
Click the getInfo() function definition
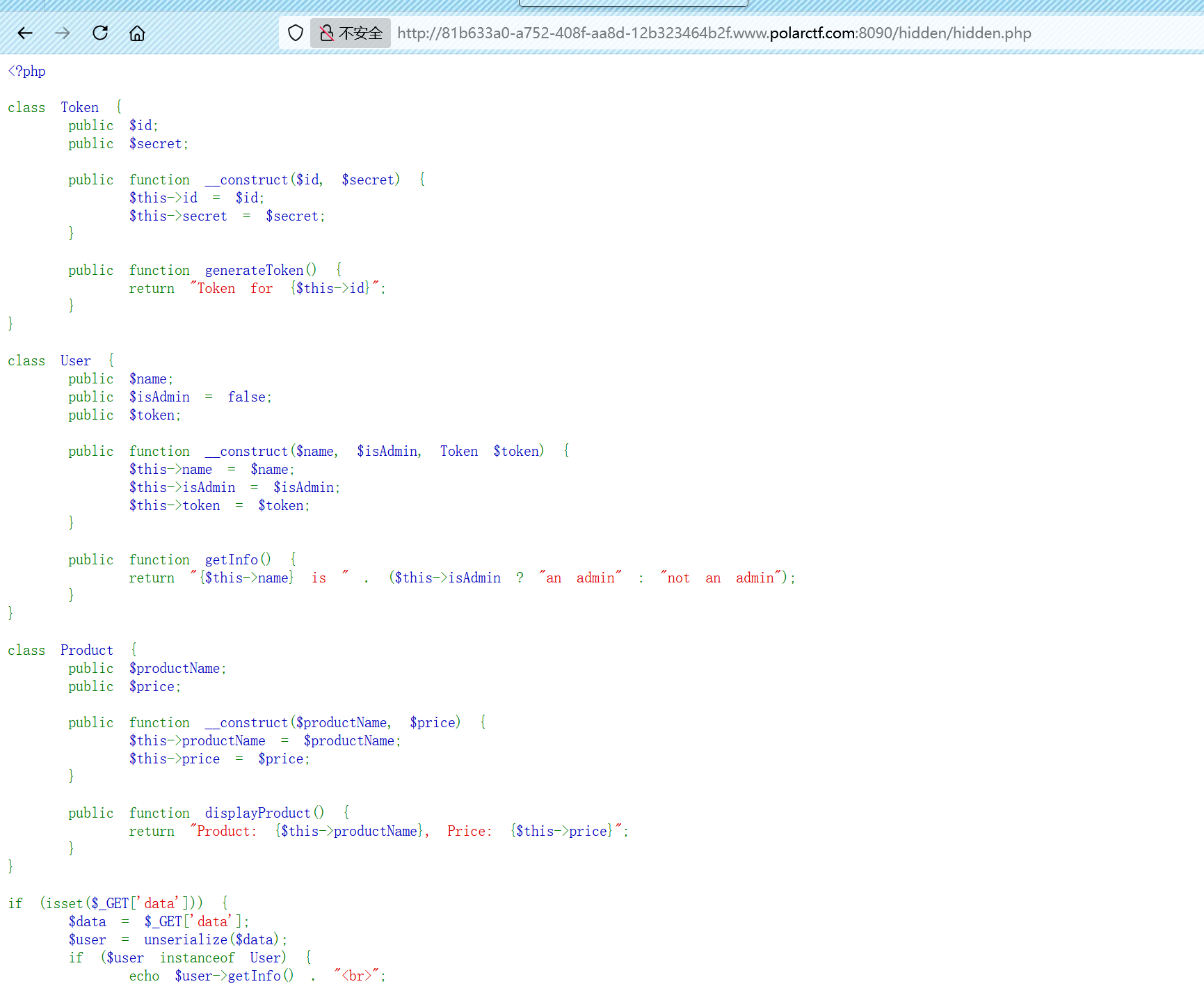click(x=182, y=560)
